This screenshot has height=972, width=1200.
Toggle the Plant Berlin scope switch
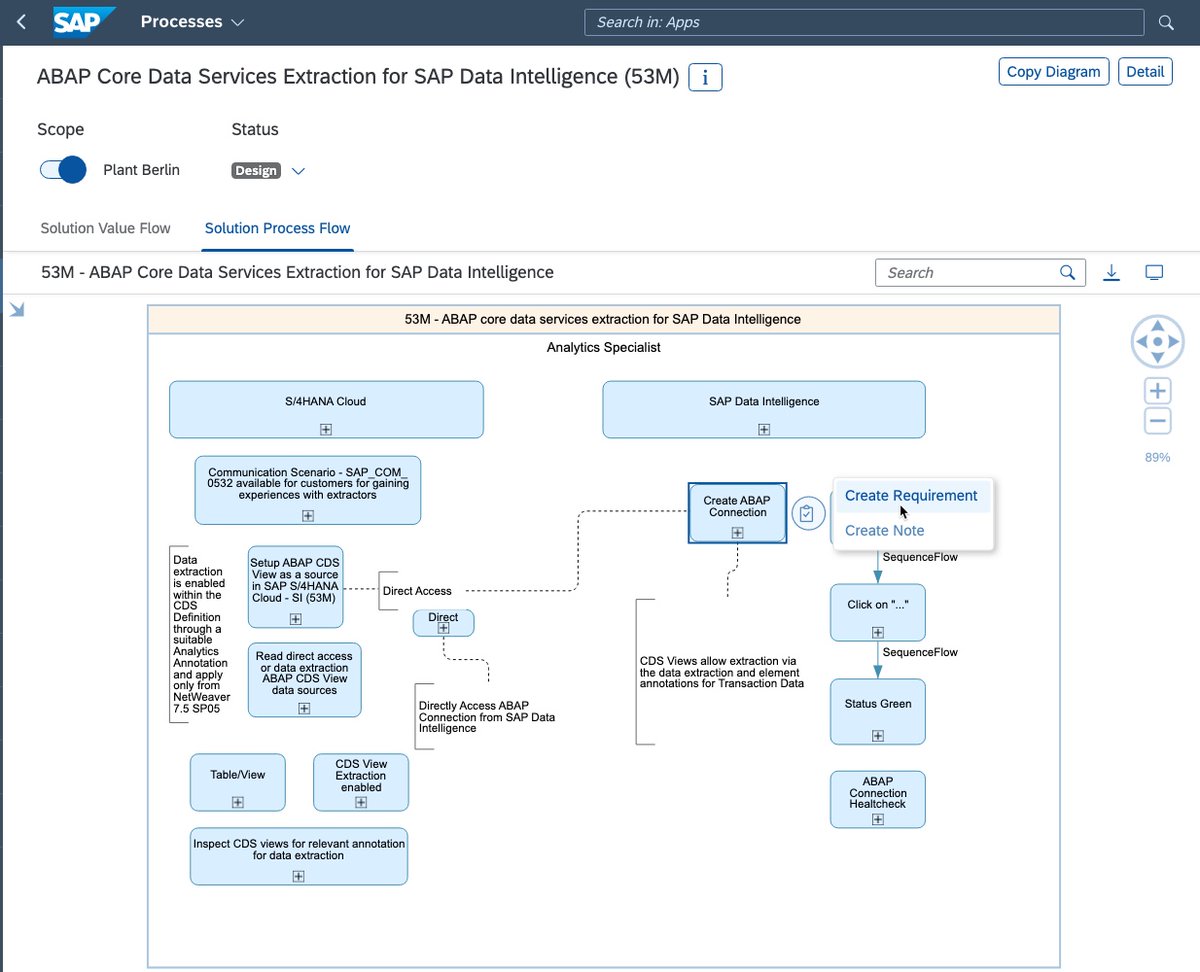click(63, 170)
